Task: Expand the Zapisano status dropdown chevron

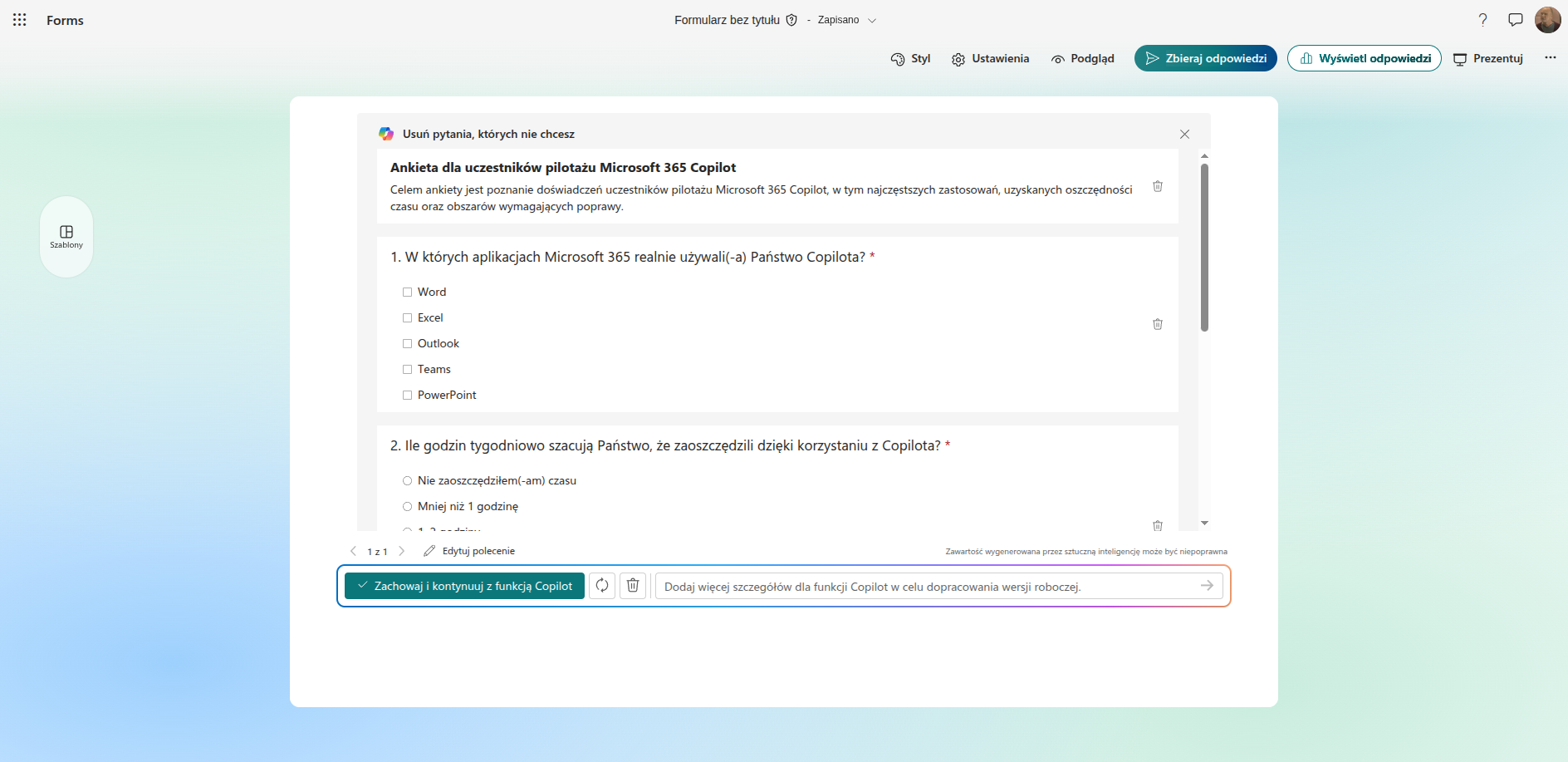Action: (x=872, y=21)
